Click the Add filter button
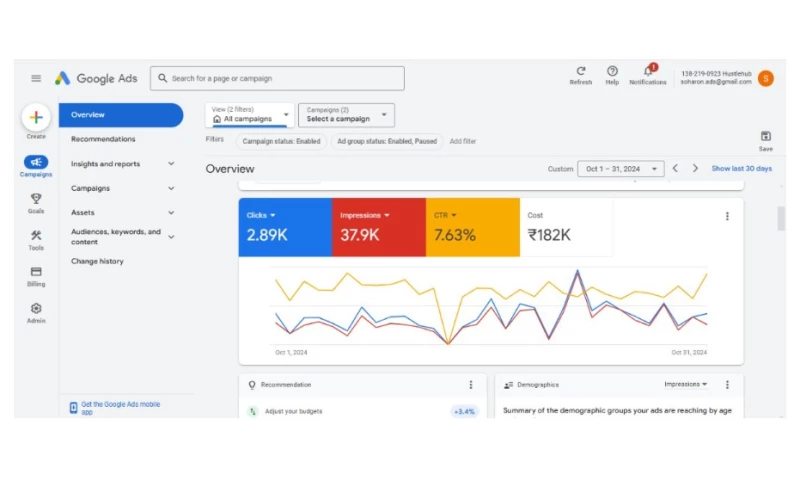This screenshot has width=800, height=480. [x=463, y=141]
